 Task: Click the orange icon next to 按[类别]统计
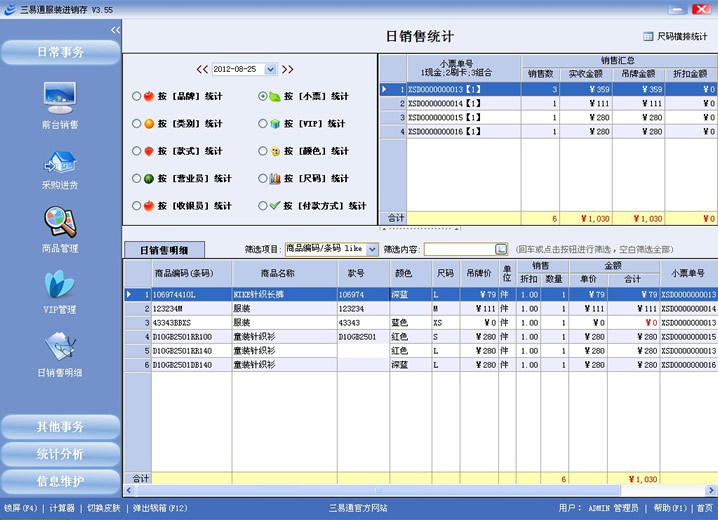point(149,124)
